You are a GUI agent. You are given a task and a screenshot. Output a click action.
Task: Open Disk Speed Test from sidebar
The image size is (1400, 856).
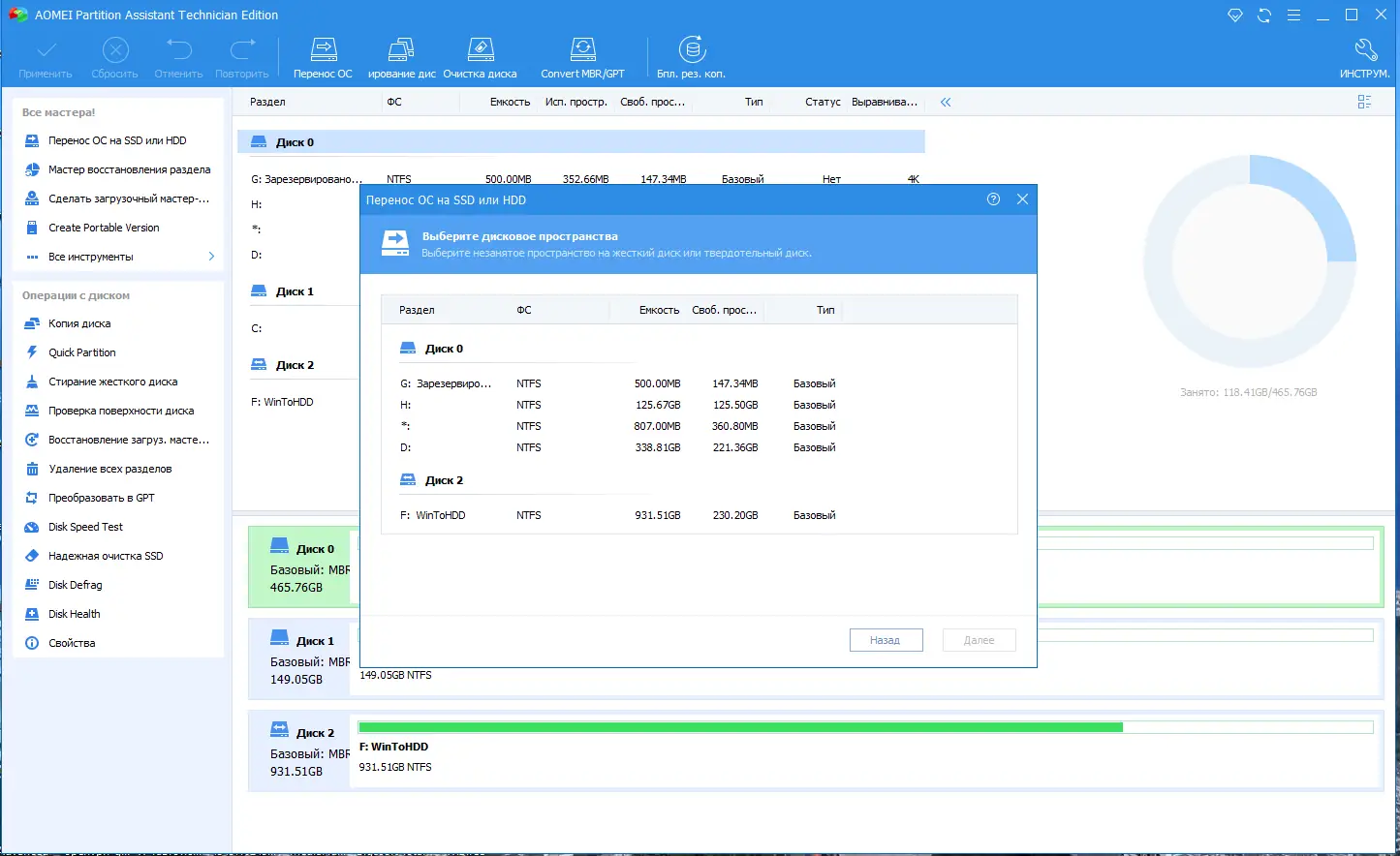point(85,527)
